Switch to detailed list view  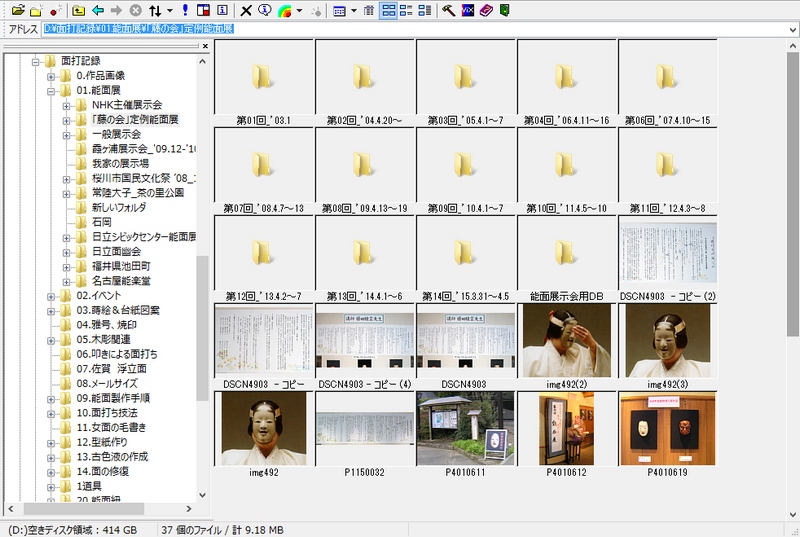point(424,10)
